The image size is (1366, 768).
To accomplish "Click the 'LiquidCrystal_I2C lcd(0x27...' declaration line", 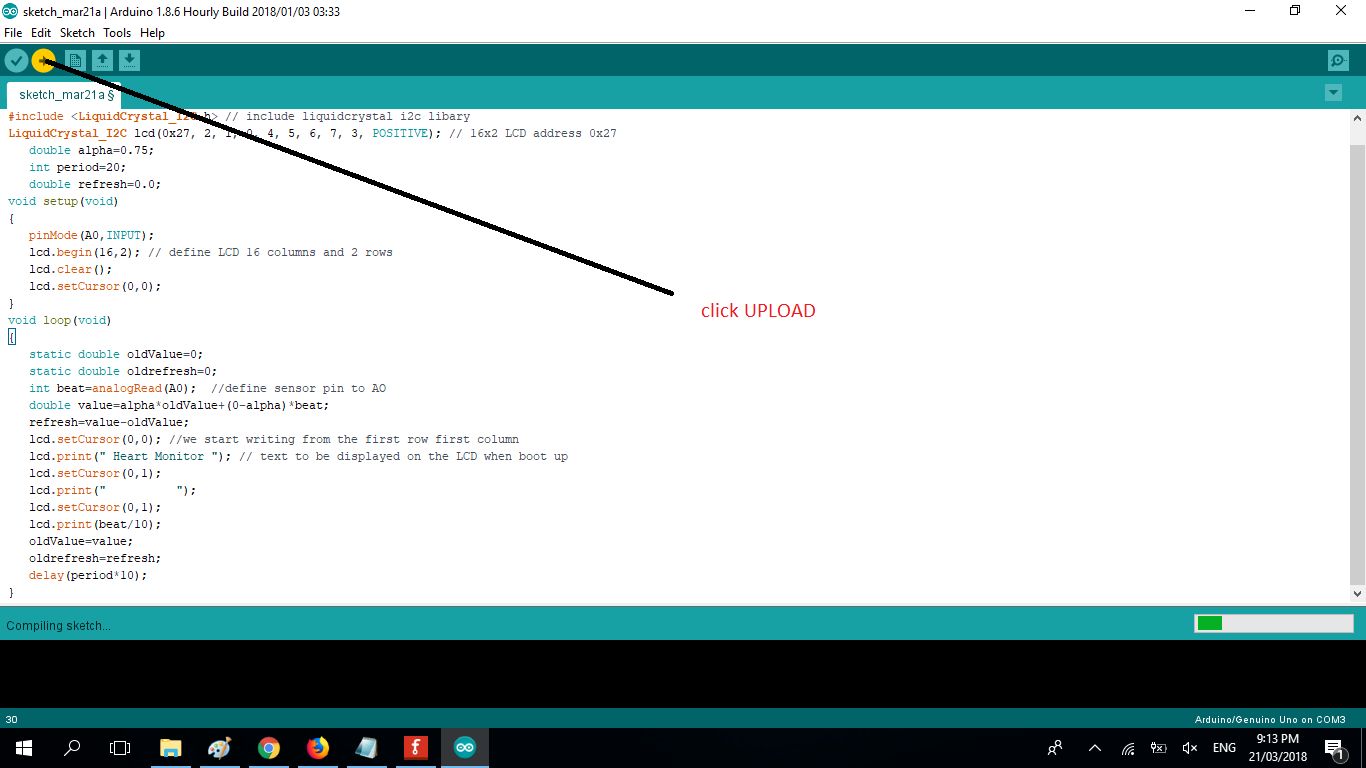I will (312, 133).
